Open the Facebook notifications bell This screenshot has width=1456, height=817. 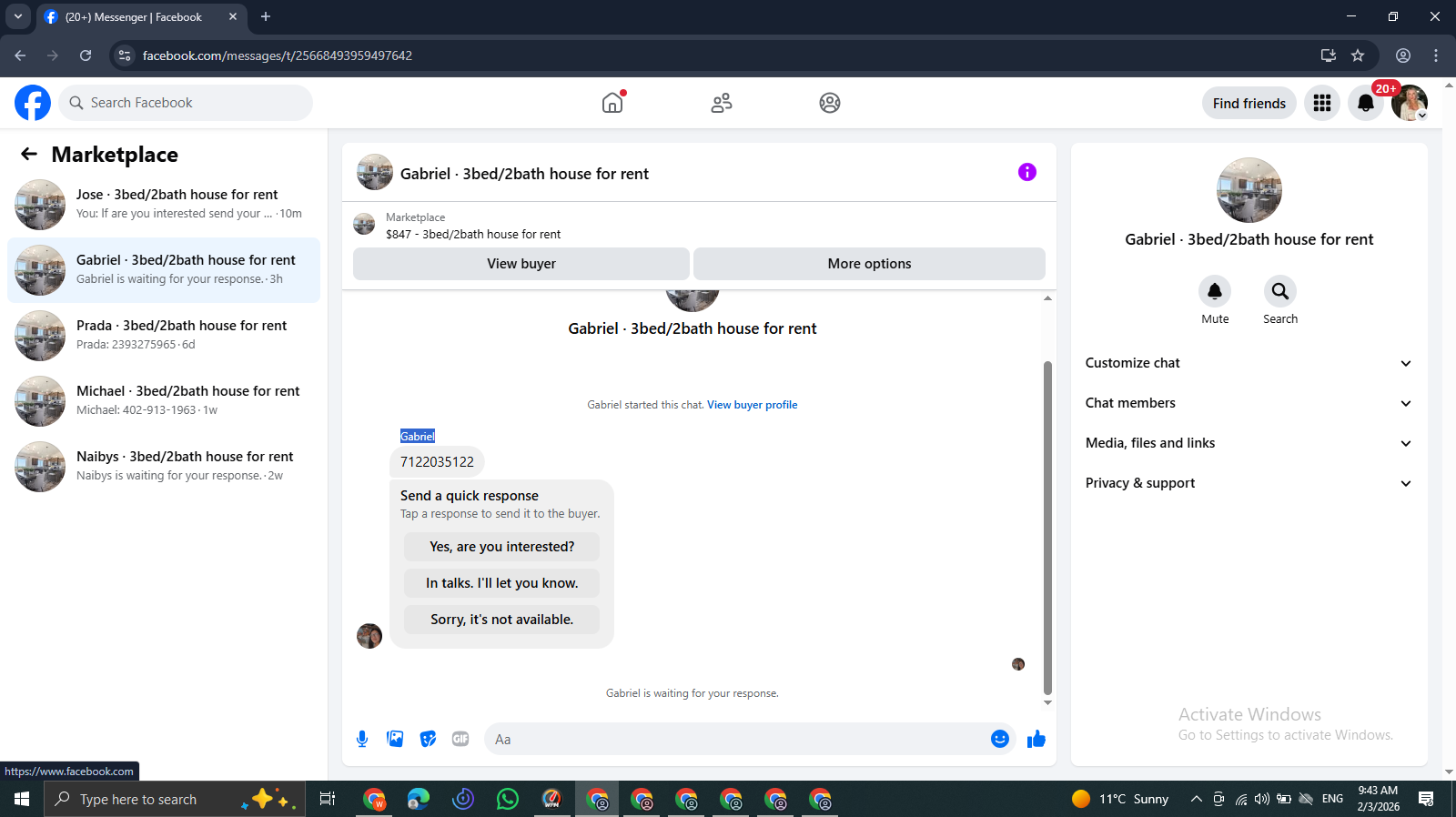(1366, 103)
